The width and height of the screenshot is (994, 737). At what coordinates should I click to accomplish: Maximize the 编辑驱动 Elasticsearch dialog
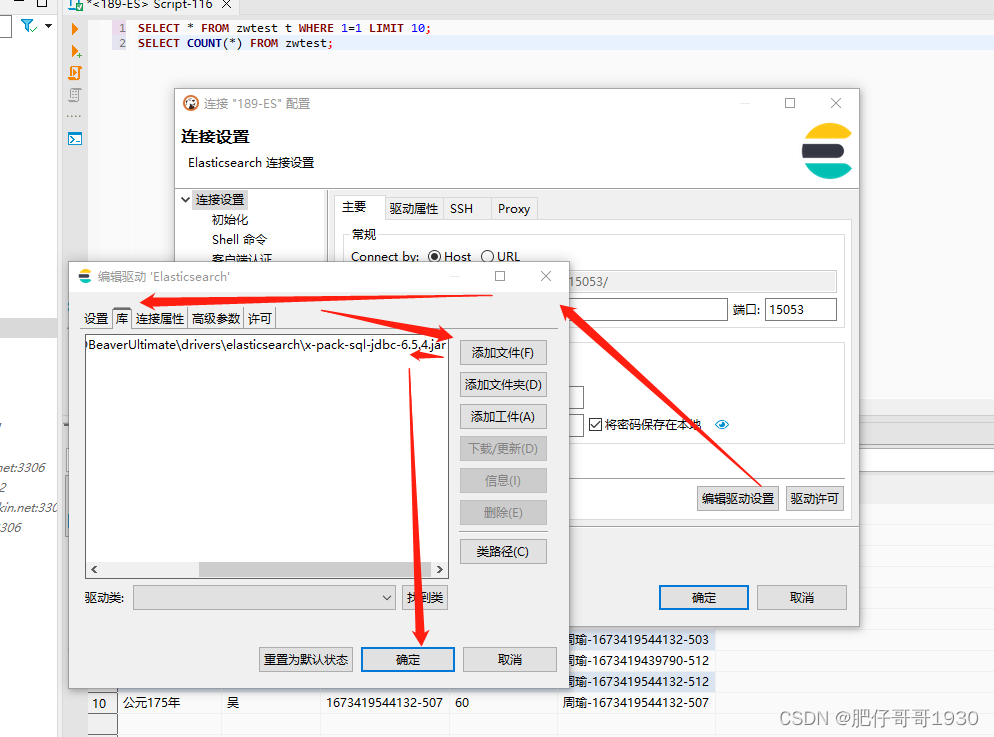tap(500, 276)
